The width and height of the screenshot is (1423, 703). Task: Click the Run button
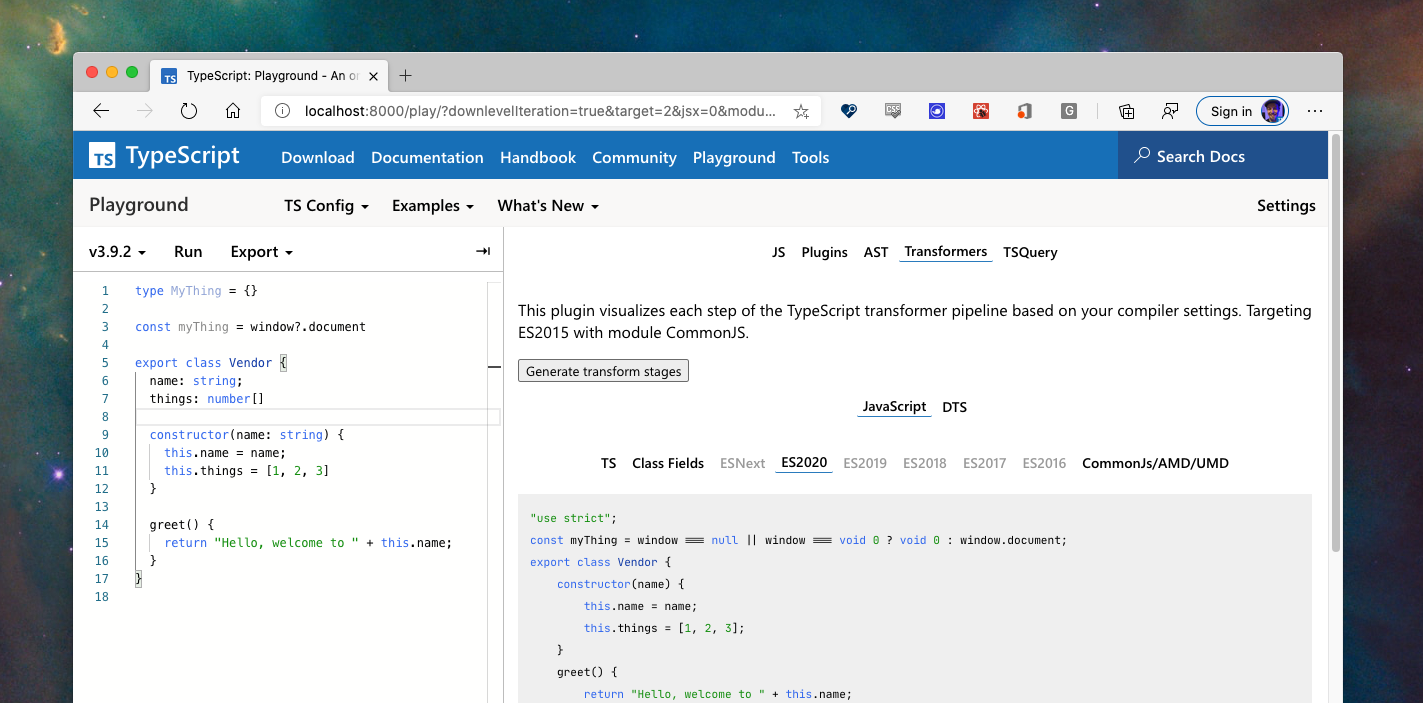point(188,252)
